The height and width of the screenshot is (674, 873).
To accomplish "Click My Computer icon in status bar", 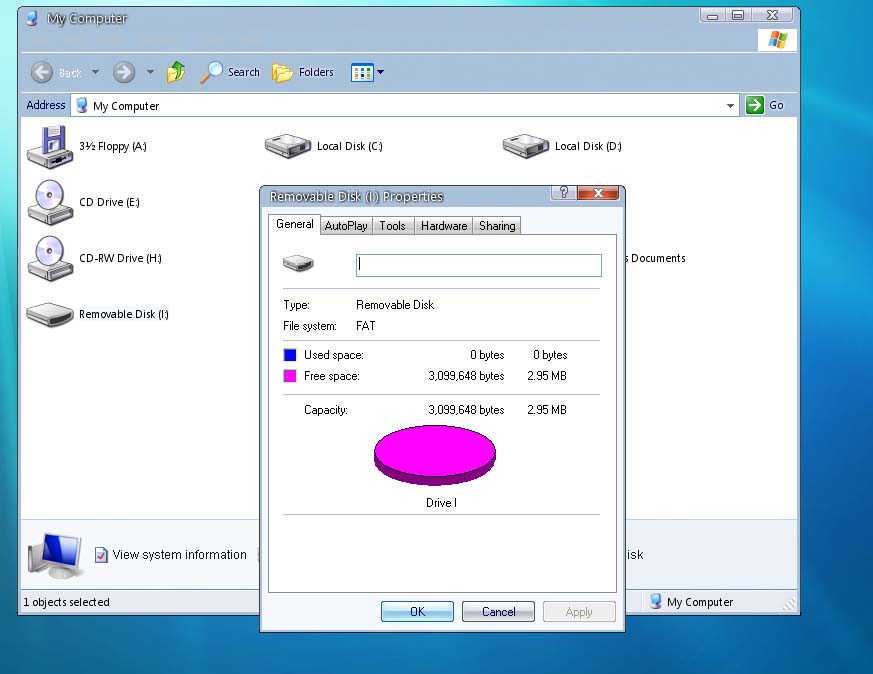I will pyautogui.click(x=656, y=601).
